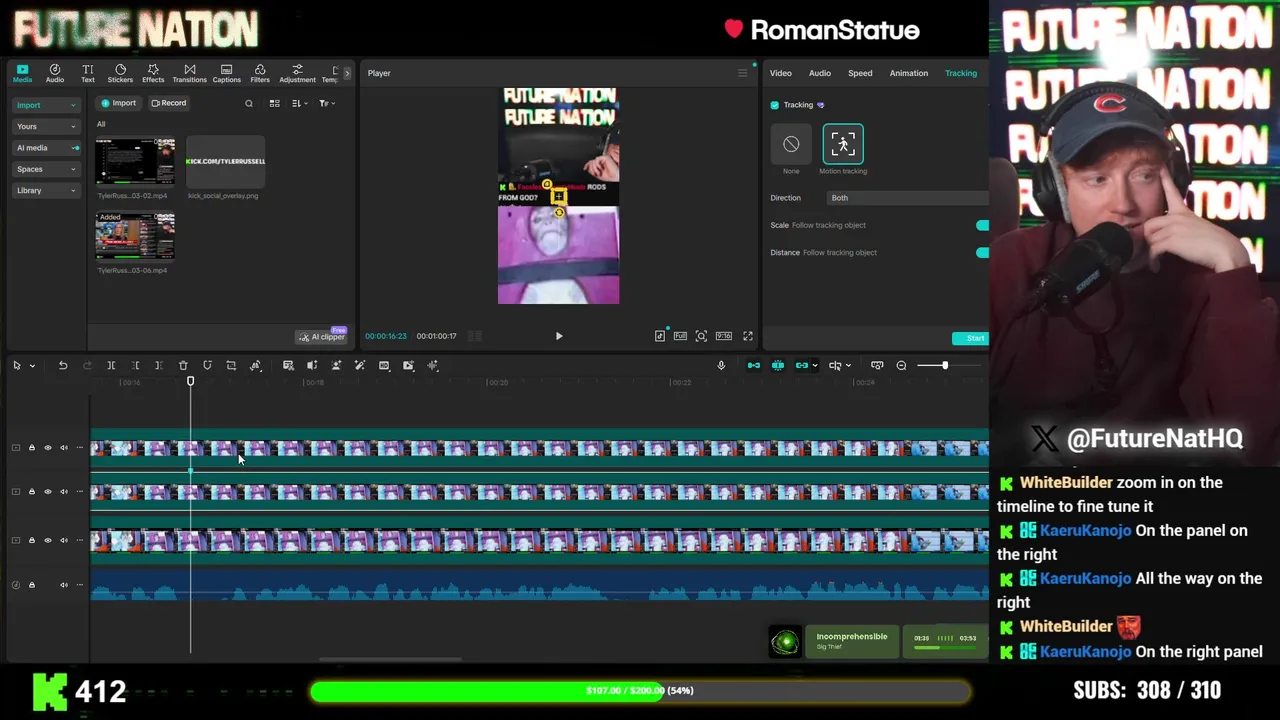This screenshot has width=1280, height=720.
Task: Select the kick_social_overlay.png thumbnail
Action: 225,162
